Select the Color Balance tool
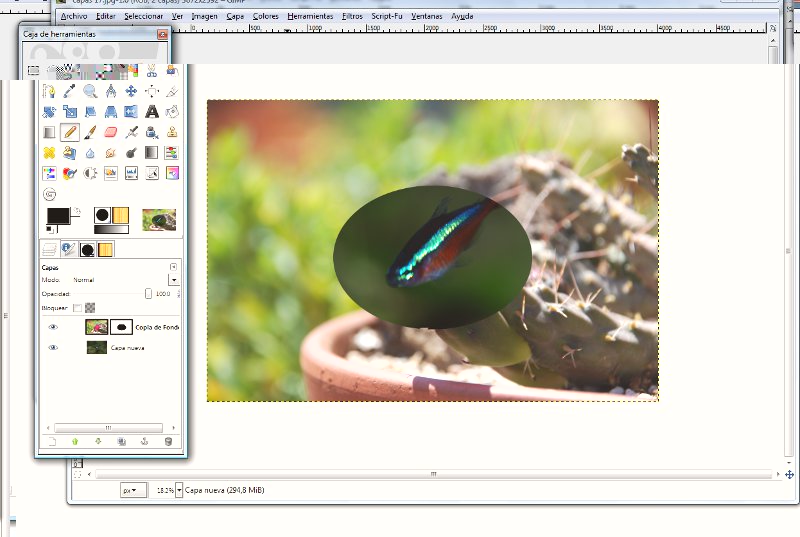800x537 pixels. click(172, 152)
